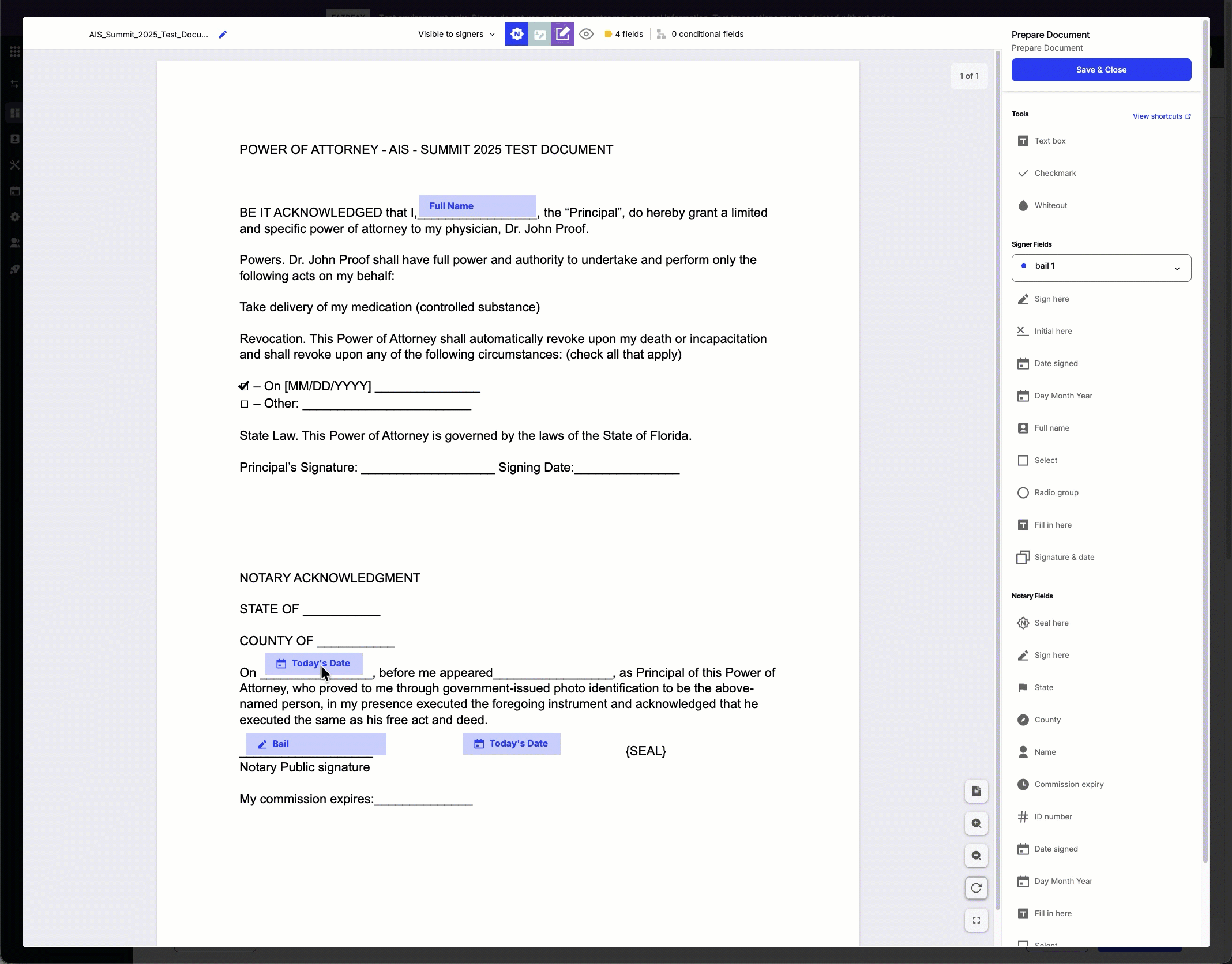Add the notary State field
This screenshot has width=1232, height=964.
(x=1101, y=687)
